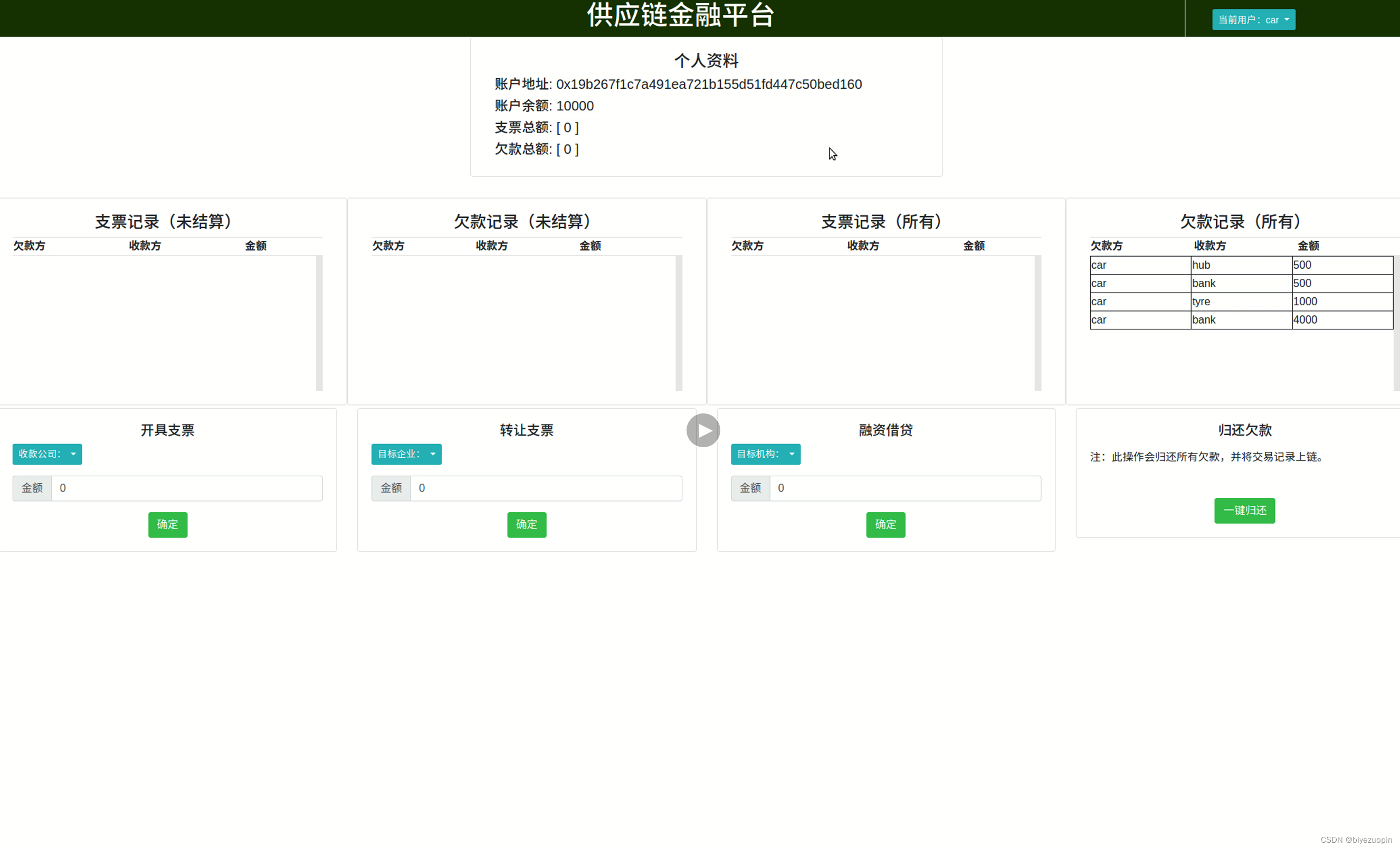Image resolution: width=1400 pixels, height=849 pixels.
Task: Open the 目标企业 dropdown in 转让支票 panel
Action: click(x=406, y=454)
